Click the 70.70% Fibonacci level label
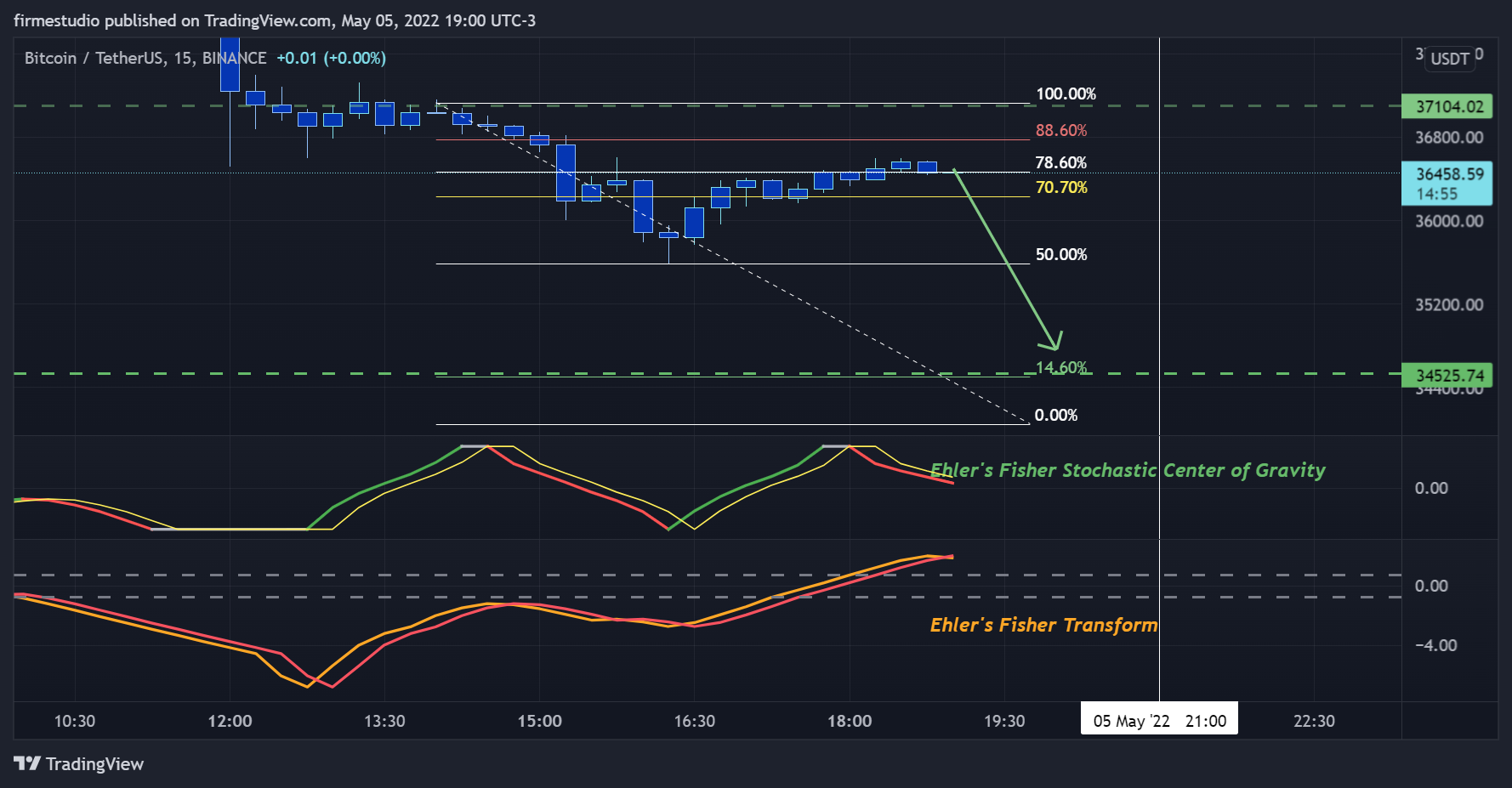Viewport: 1512px width, 788px height. [1061, 187]
